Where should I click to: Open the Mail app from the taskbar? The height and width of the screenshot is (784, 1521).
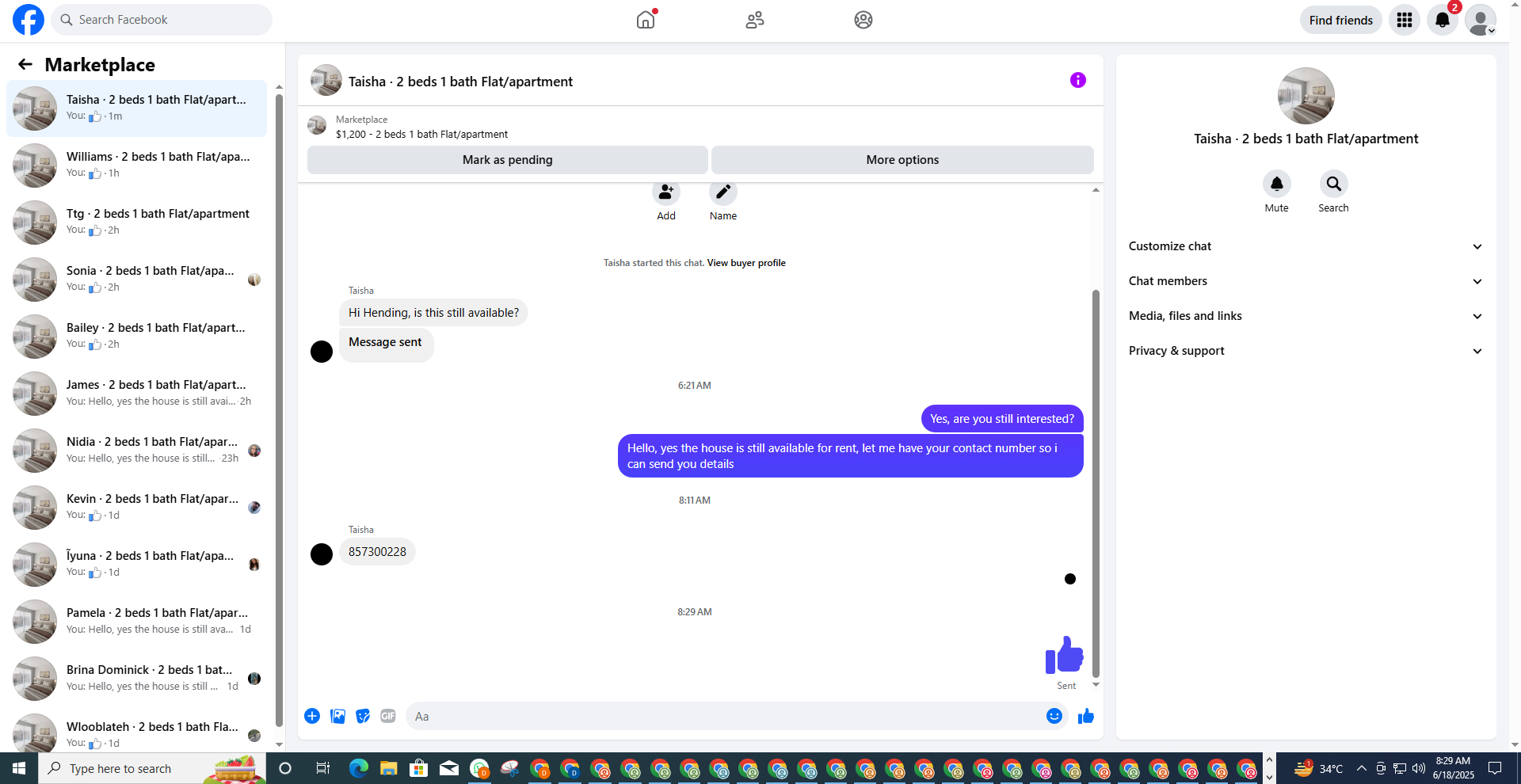click(x=449, y=768)
